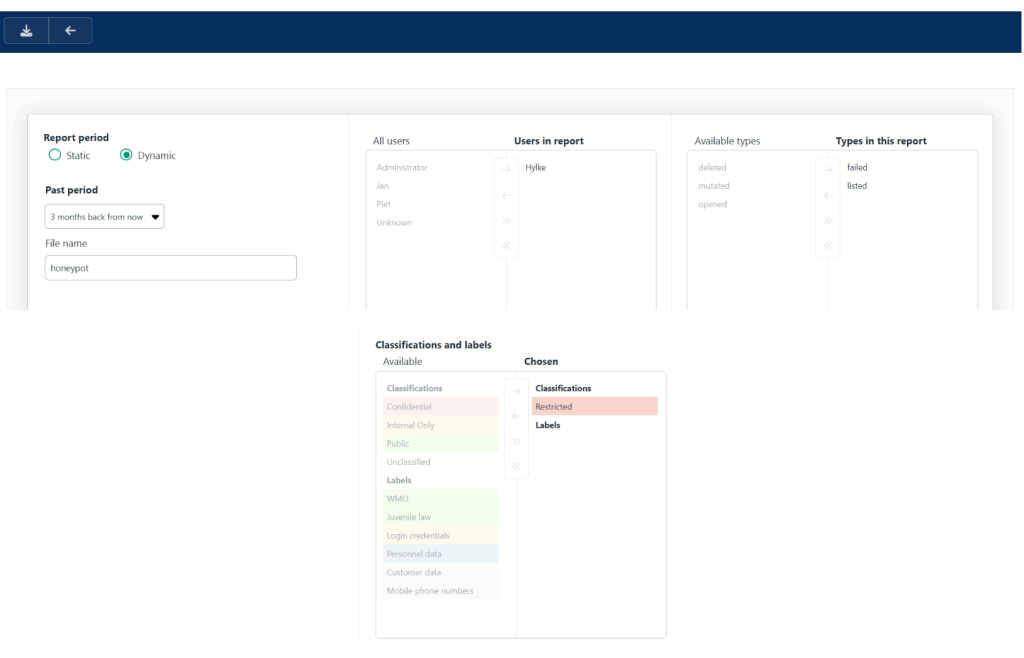Remove all classifications and labels from Chosen

pos(517,466)
